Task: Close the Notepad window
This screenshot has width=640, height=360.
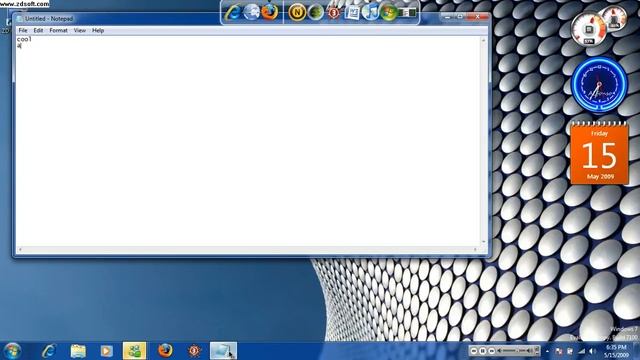Action: [x=477, y=17]
